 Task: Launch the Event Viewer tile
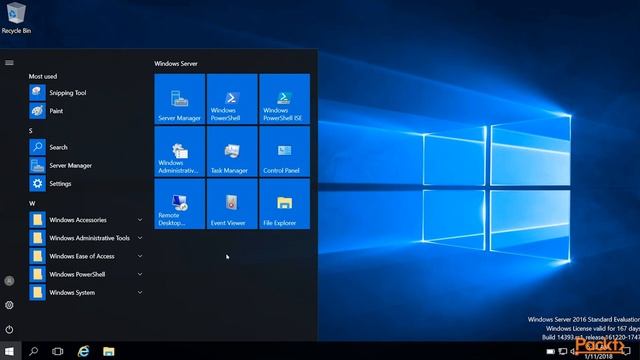(232, 204)
